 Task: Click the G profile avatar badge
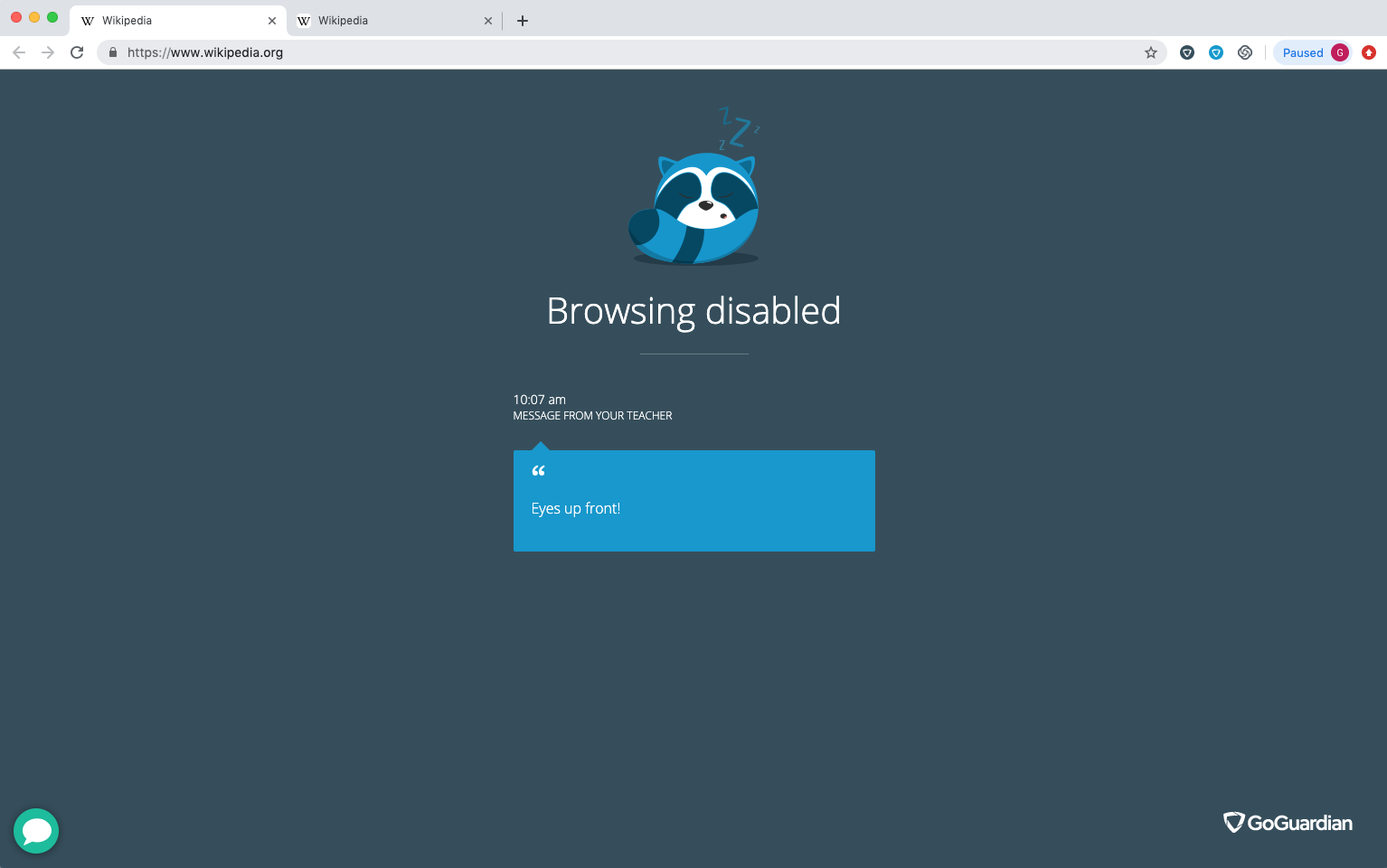pyautogui.click(x=1341, y=52)
